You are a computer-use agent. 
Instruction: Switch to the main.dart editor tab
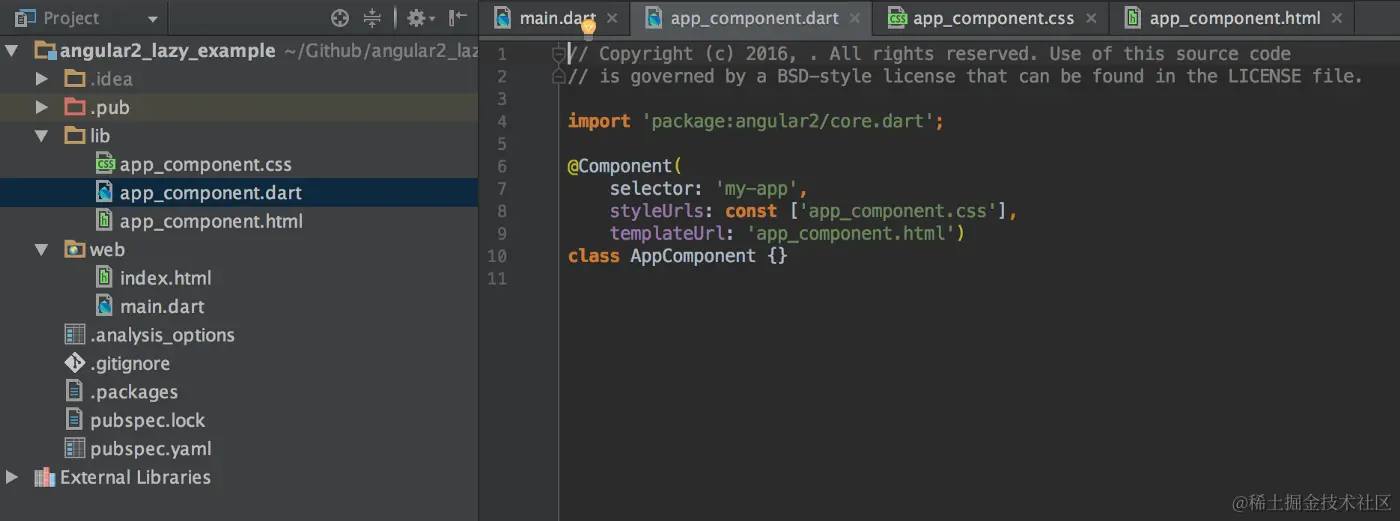[x=557, y=18]
